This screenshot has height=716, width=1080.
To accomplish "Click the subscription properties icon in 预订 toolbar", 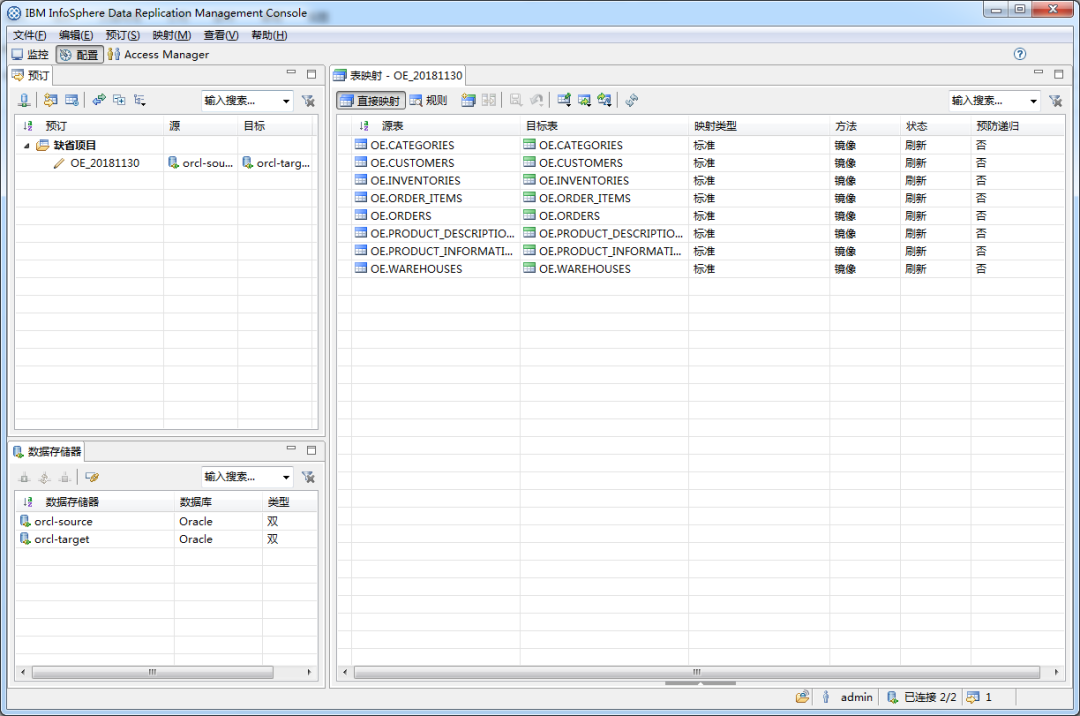I will pyautogui.click(x=72, y=101).
